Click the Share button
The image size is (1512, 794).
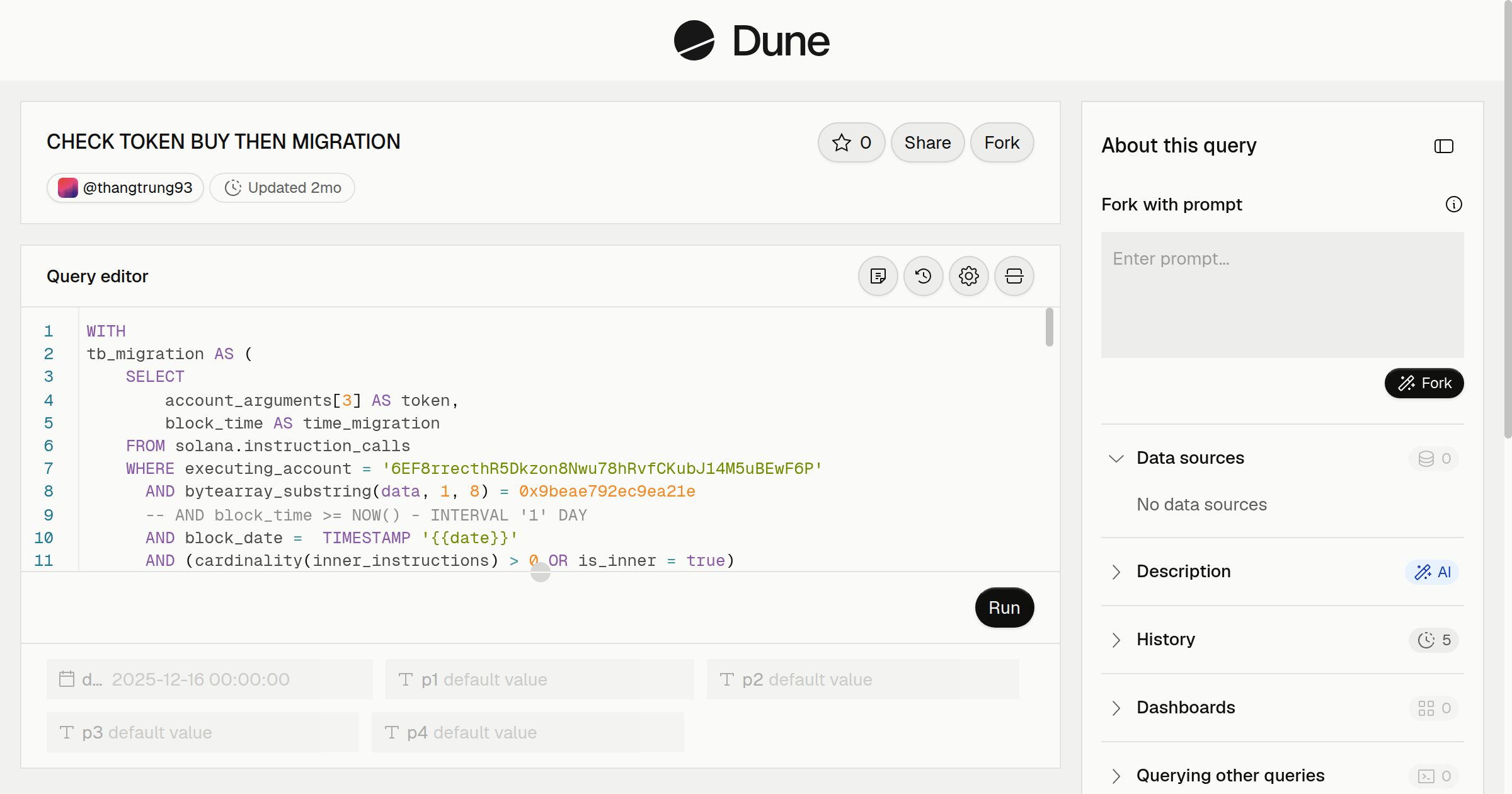pyautogui.click(x=927, y=142)
